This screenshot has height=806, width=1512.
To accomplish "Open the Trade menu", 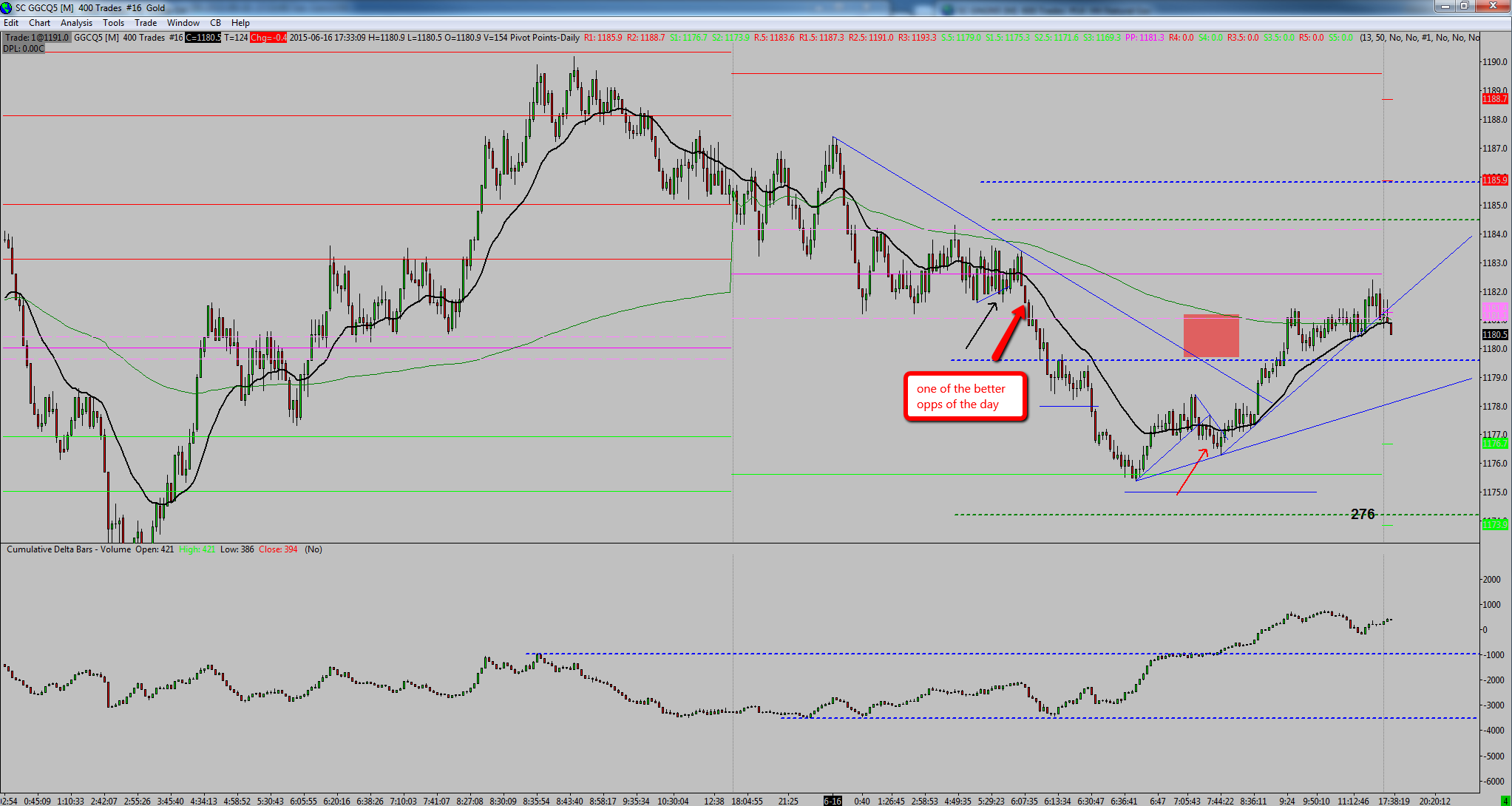I will 146,23.
